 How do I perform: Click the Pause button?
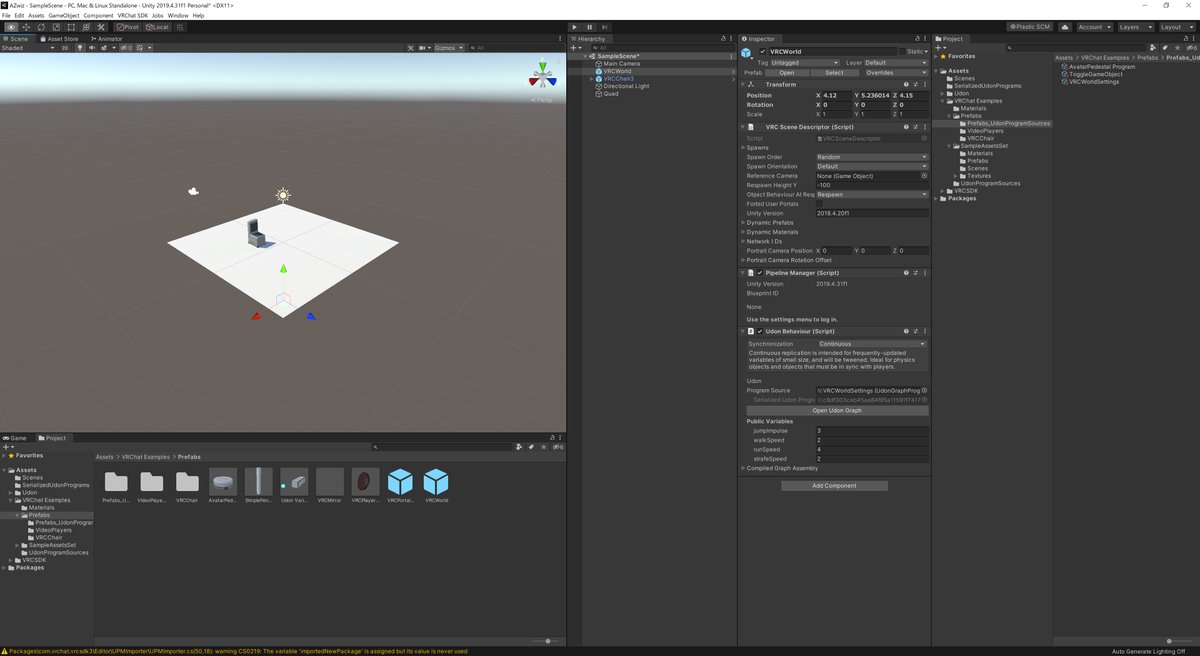(589, 27)
